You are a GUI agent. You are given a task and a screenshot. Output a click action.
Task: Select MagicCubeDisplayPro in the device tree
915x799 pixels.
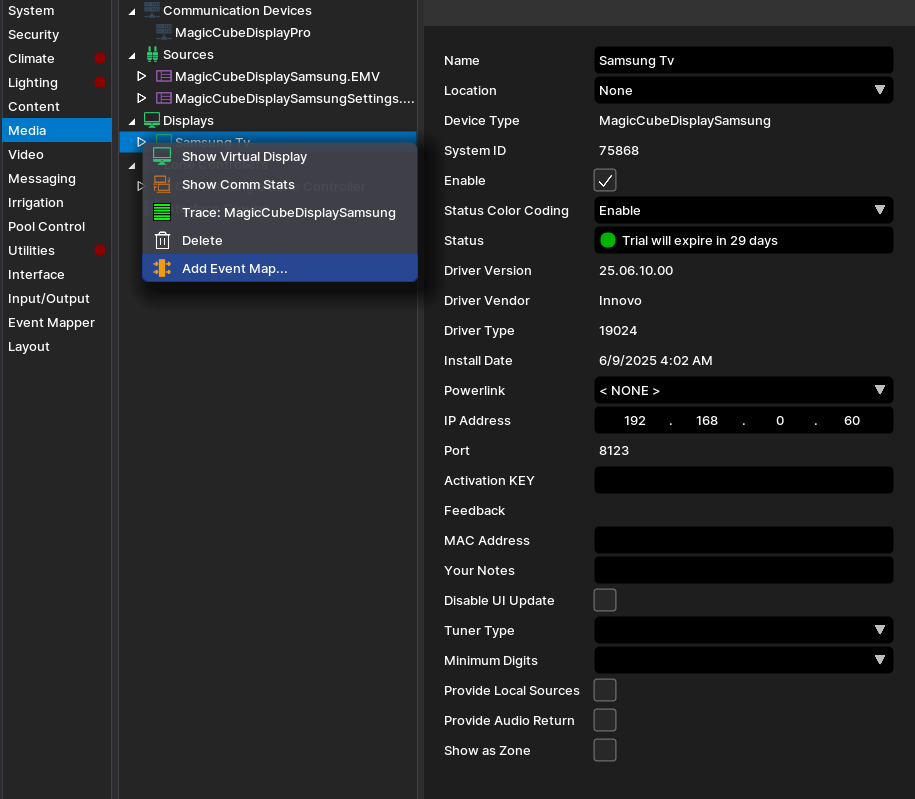[242, 33]
